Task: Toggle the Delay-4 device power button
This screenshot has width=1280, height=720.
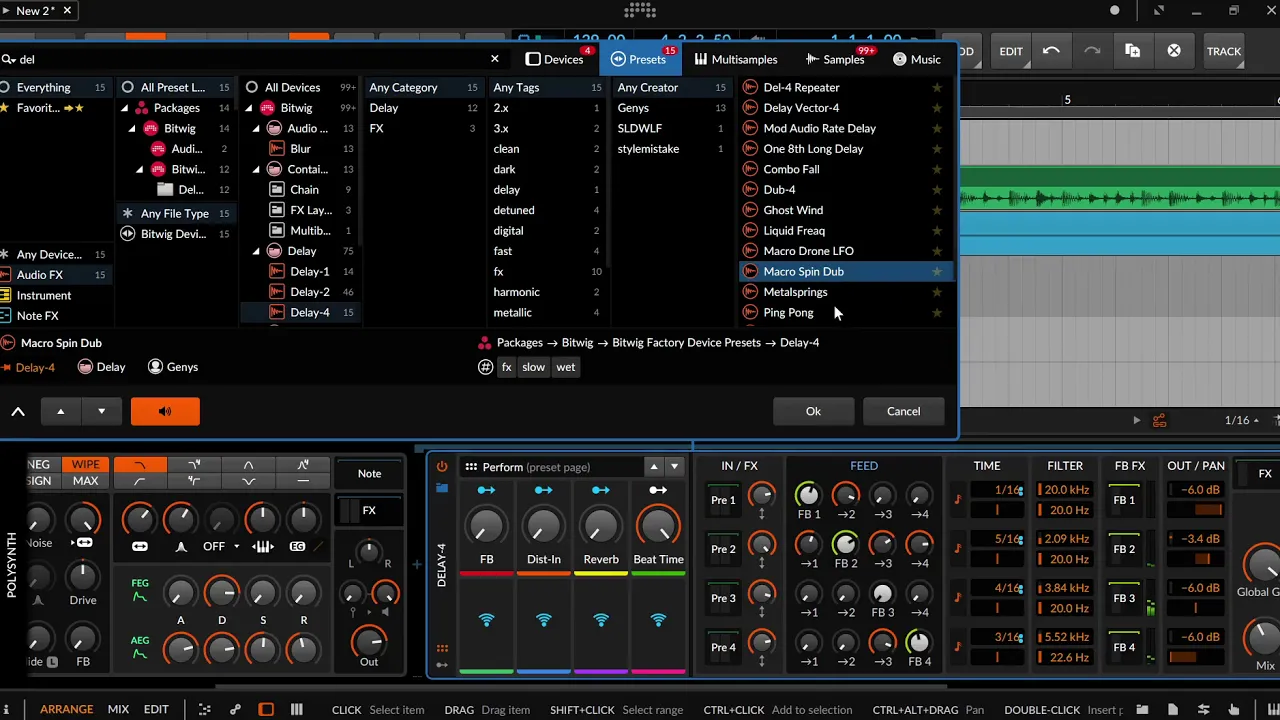Action: coord(442,467)
